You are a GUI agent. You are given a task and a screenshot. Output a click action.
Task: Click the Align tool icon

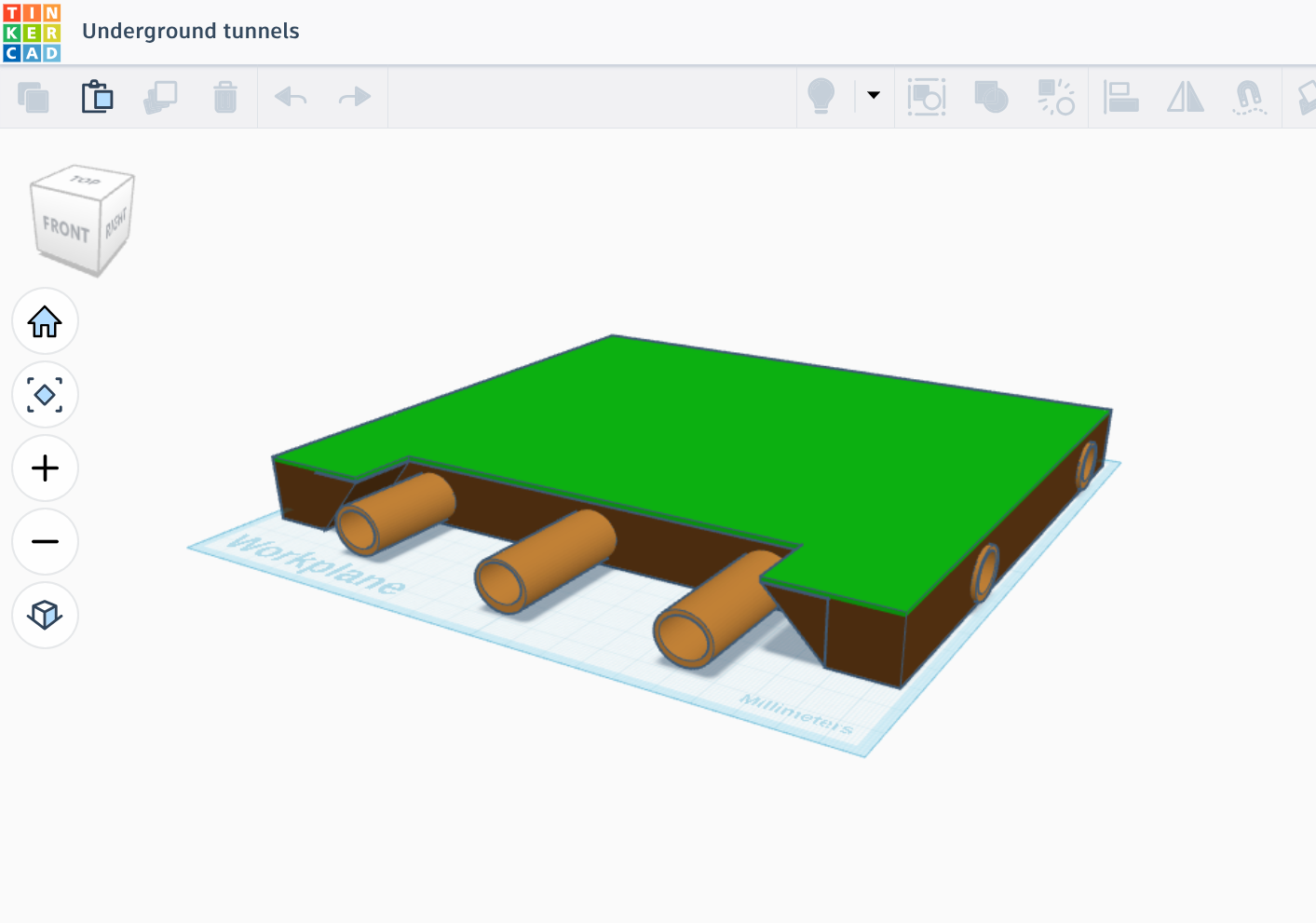tap(1121, 97)
